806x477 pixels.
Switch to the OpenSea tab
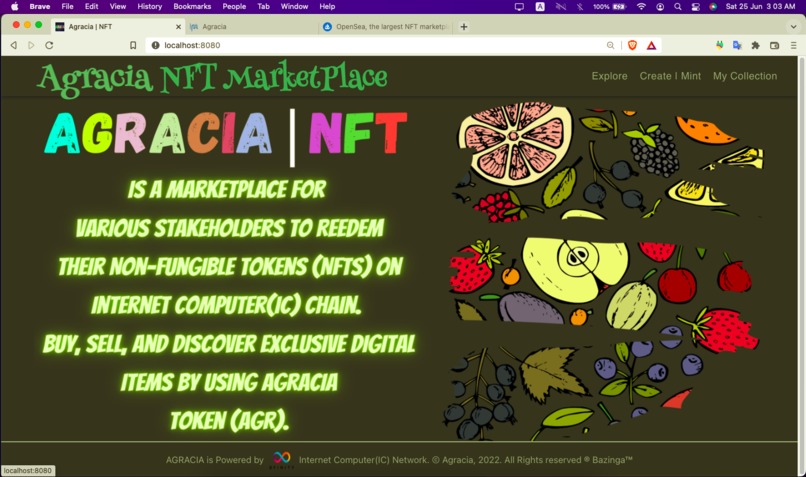coord(386,27)
